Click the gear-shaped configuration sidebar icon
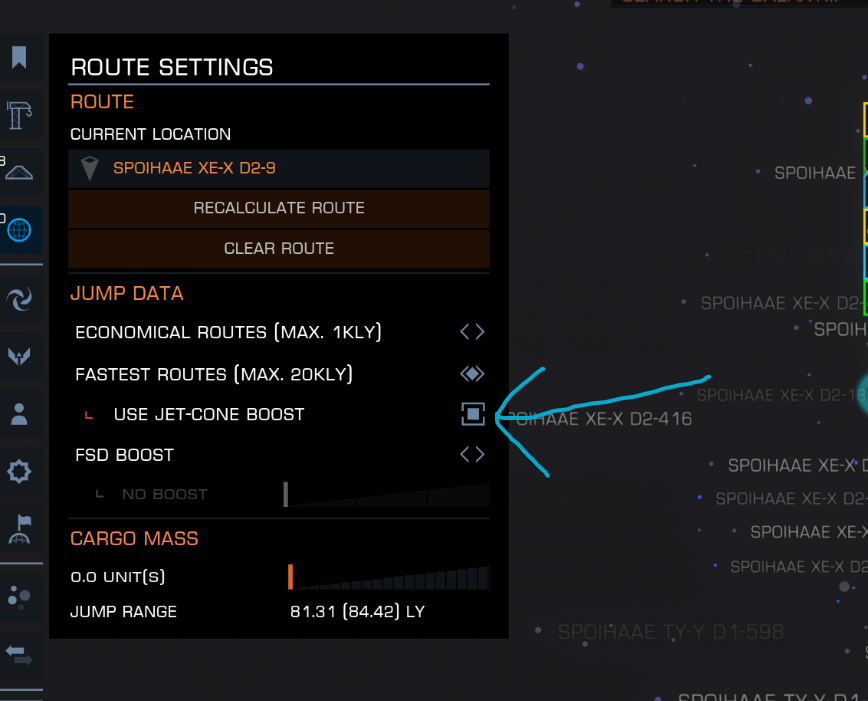 click(x=19, y=471)
